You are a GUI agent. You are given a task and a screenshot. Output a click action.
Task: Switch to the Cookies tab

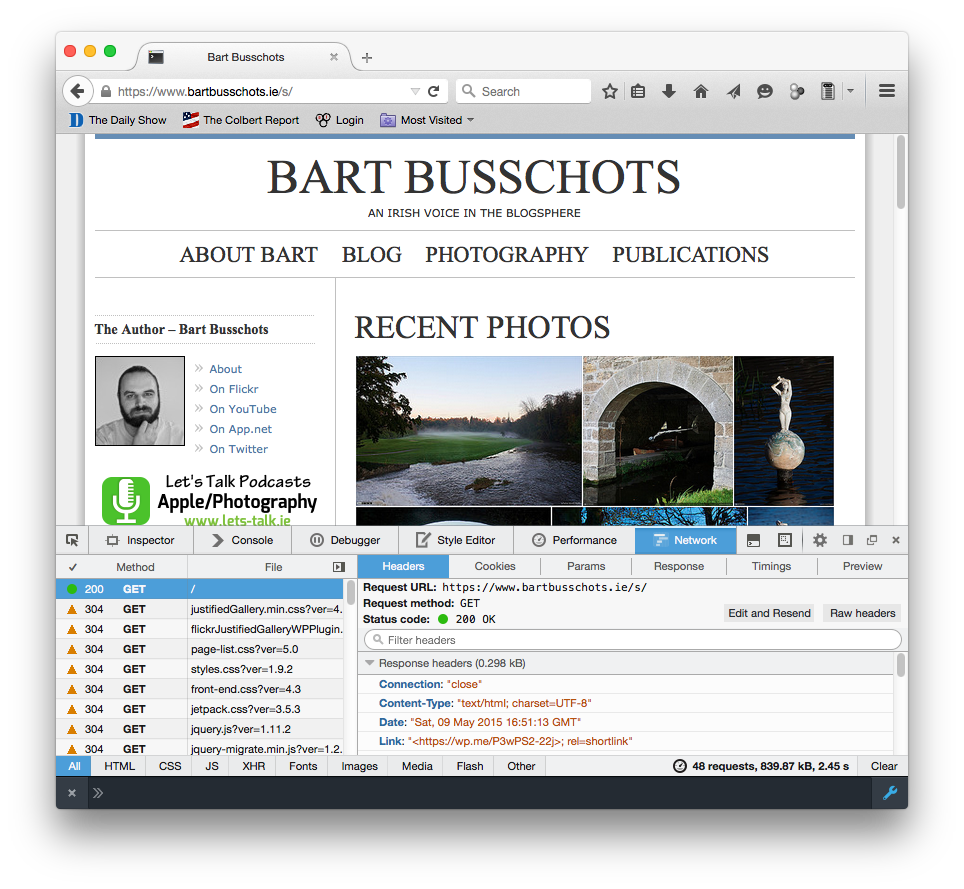(x=495, y=566)
